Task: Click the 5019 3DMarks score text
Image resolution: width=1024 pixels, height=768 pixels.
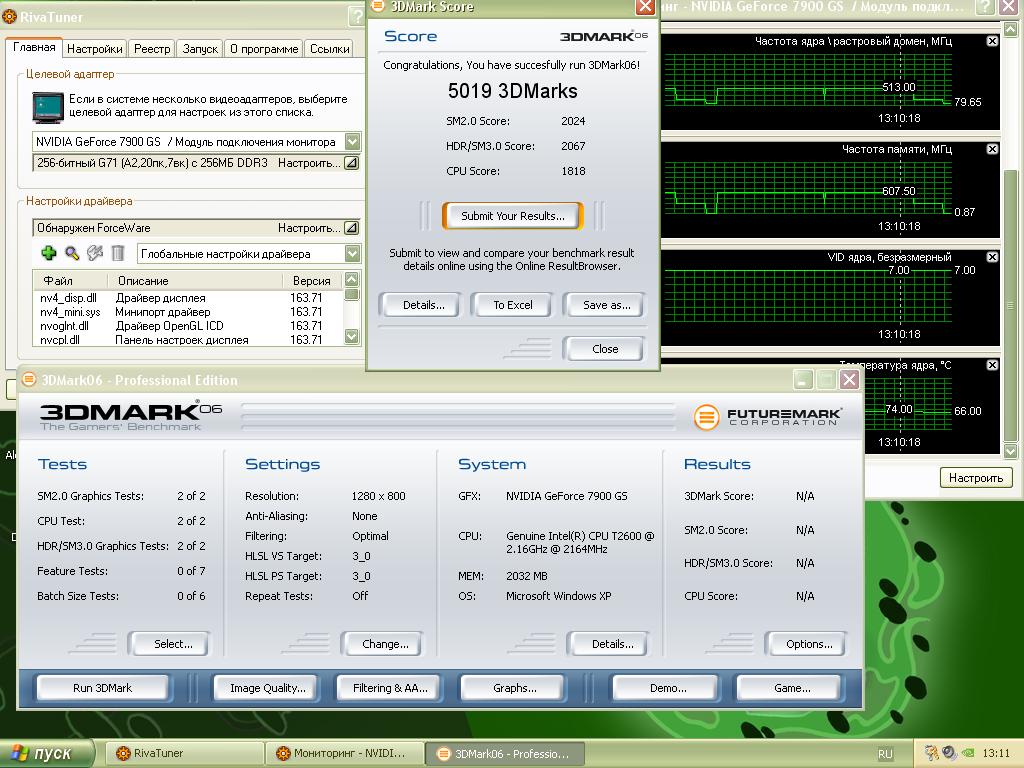Action: (x=513, y=91)
